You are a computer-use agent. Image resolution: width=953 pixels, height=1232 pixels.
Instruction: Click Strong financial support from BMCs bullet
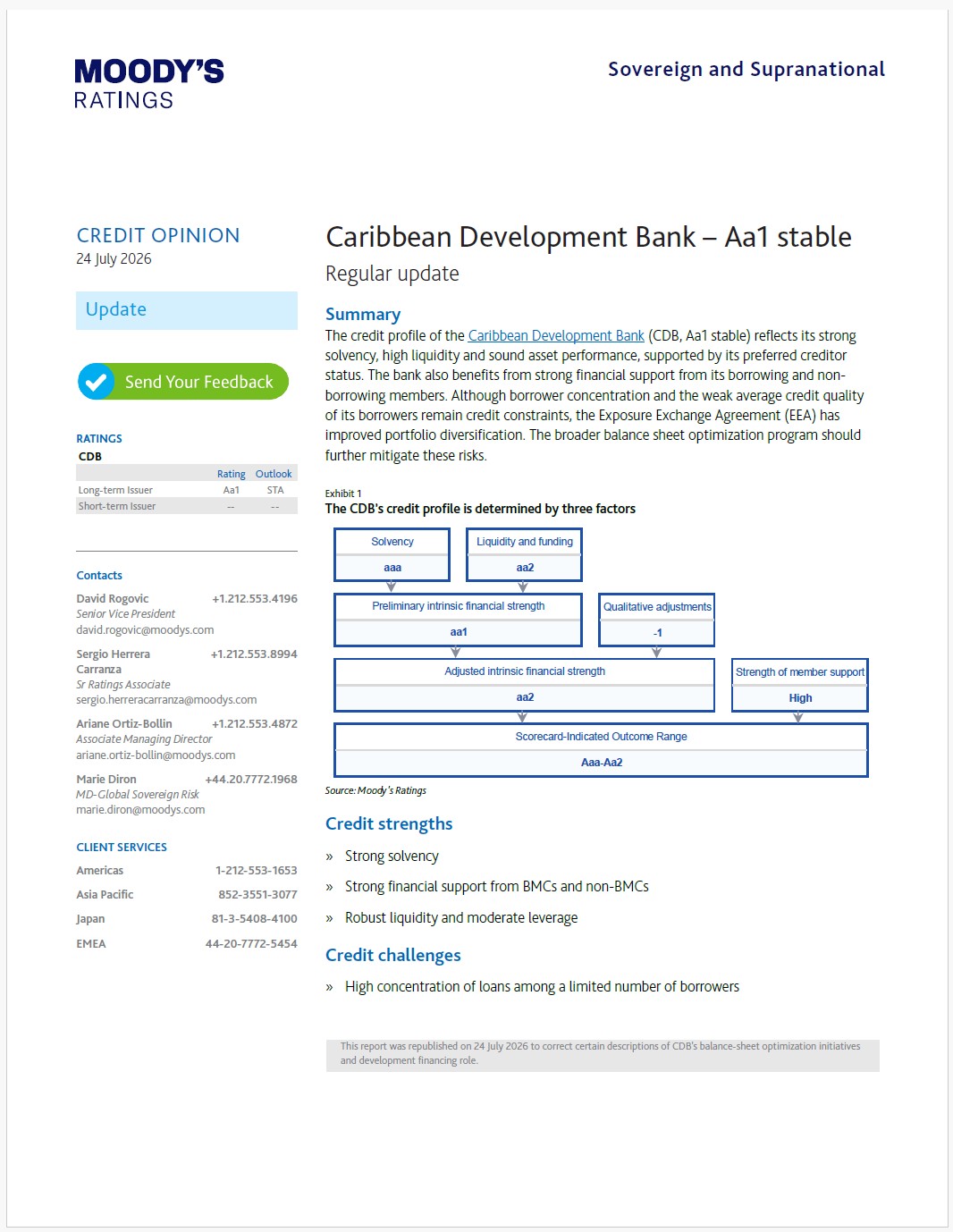coord(497,887)
